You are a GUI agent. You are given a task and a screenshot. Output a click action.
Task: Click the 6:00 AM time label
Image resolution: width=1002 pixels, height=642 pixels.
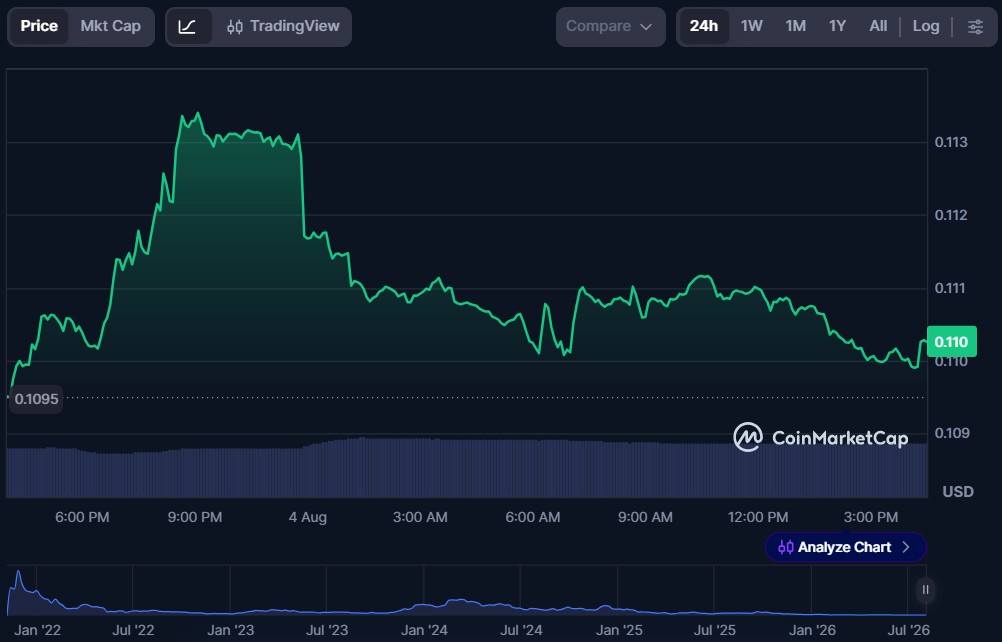coord(532,517)
